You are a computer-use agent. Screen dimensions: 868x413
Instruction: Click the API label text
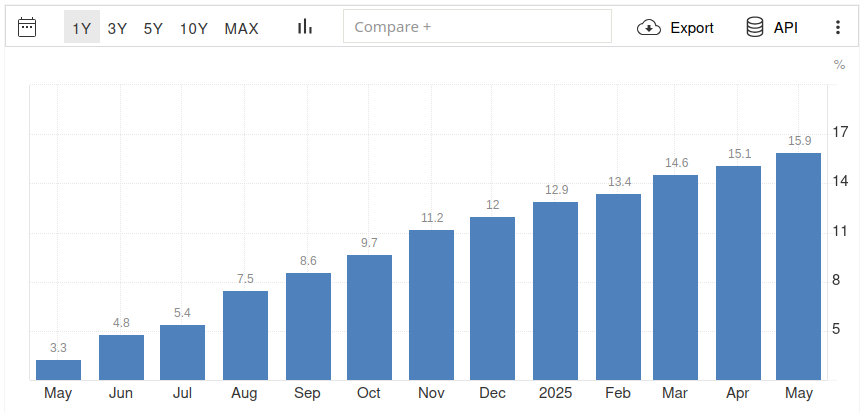786,28
